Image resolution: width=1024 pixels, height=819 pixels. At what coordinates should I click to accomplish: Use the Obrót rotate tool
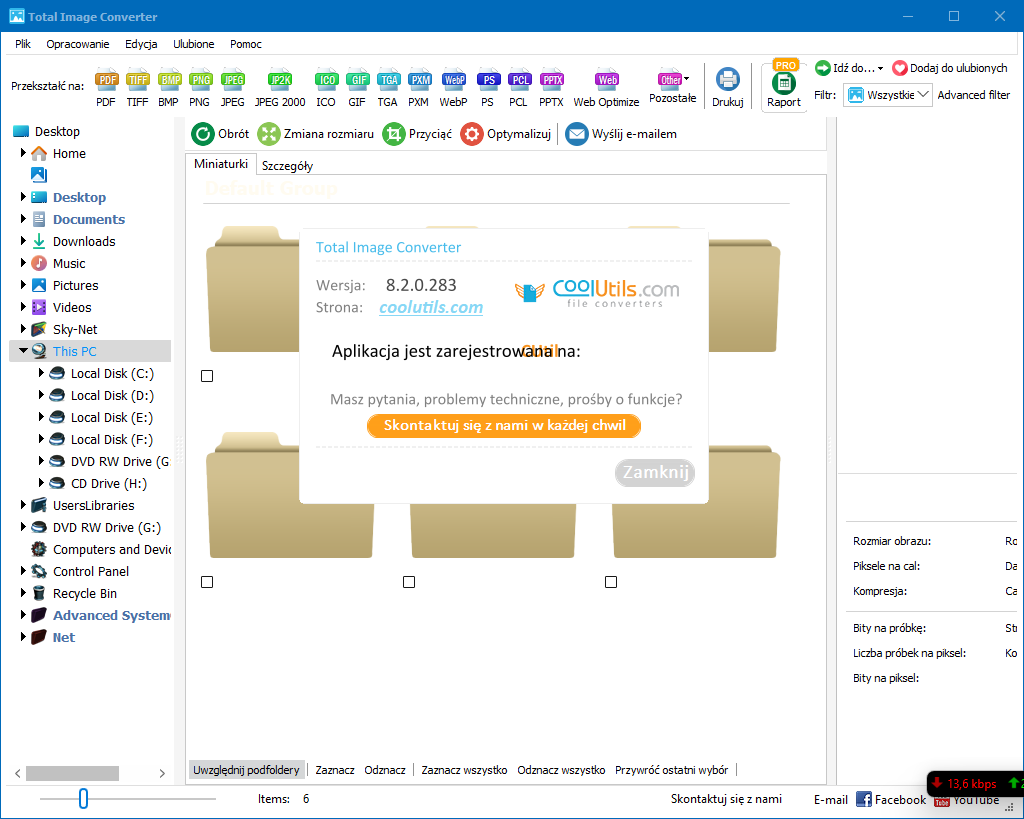click(220, 134)
